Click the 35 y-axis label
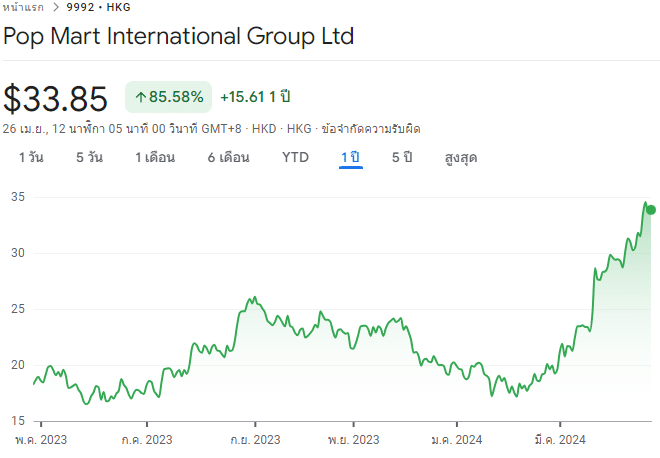The height and width of the screenshot is (458, 660). 18,197
